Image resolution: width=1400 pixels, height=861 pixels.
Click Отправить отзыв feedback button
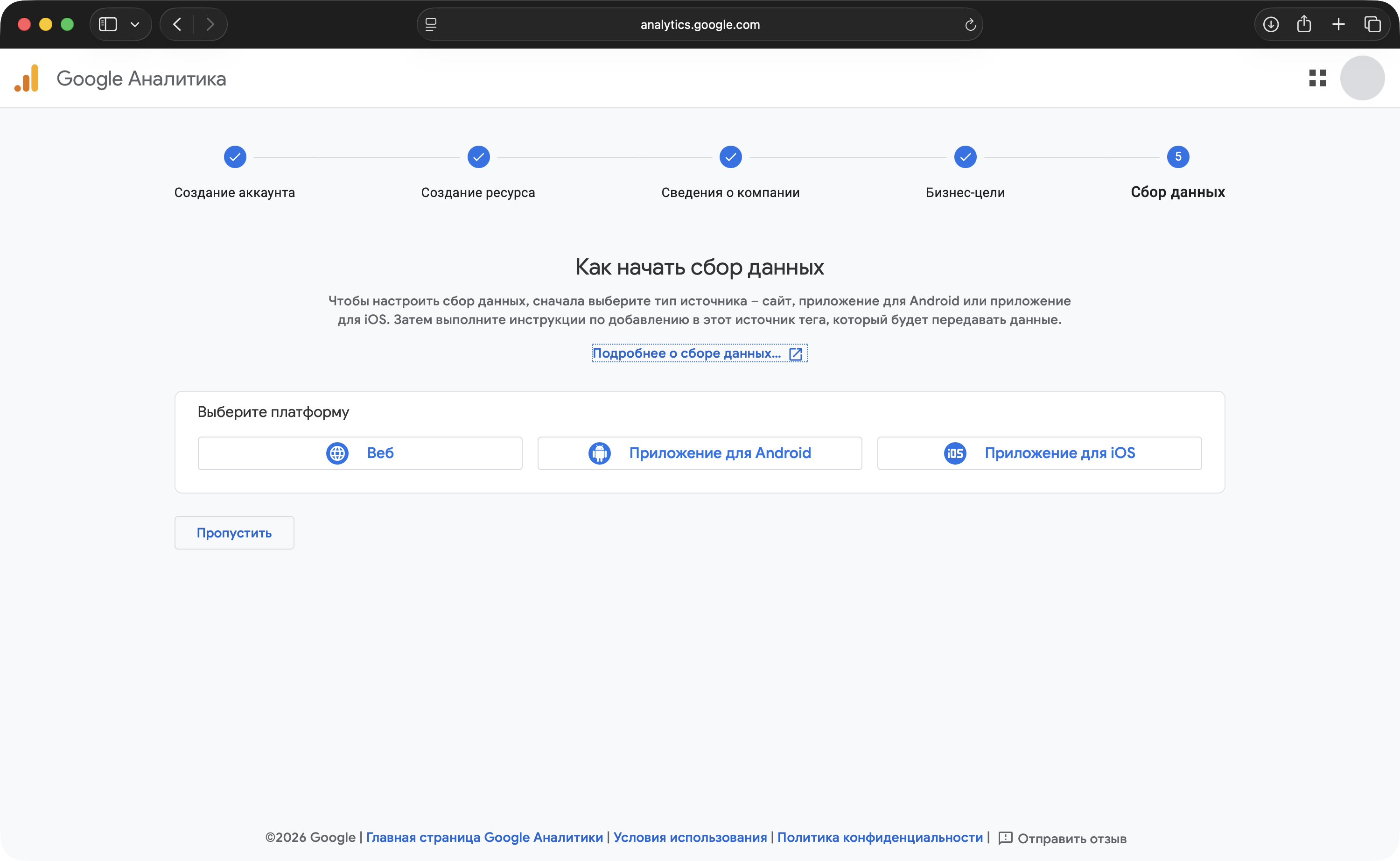coord(1062,838)
